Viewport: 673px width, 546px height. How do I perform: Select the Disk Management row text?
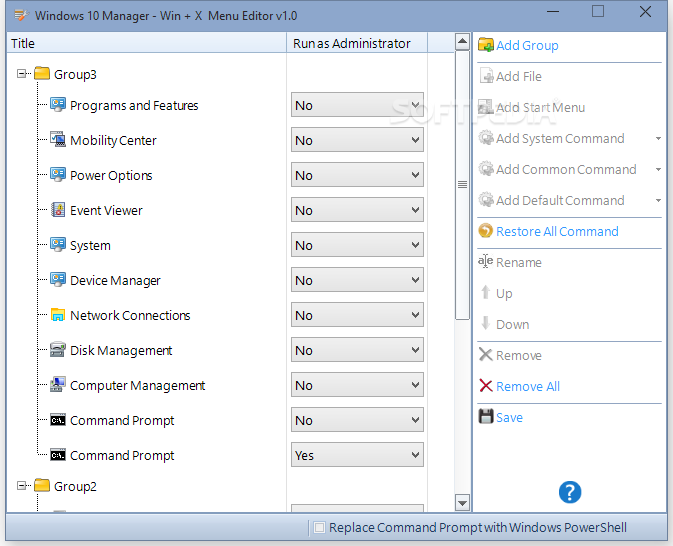[x=121, y=350]
